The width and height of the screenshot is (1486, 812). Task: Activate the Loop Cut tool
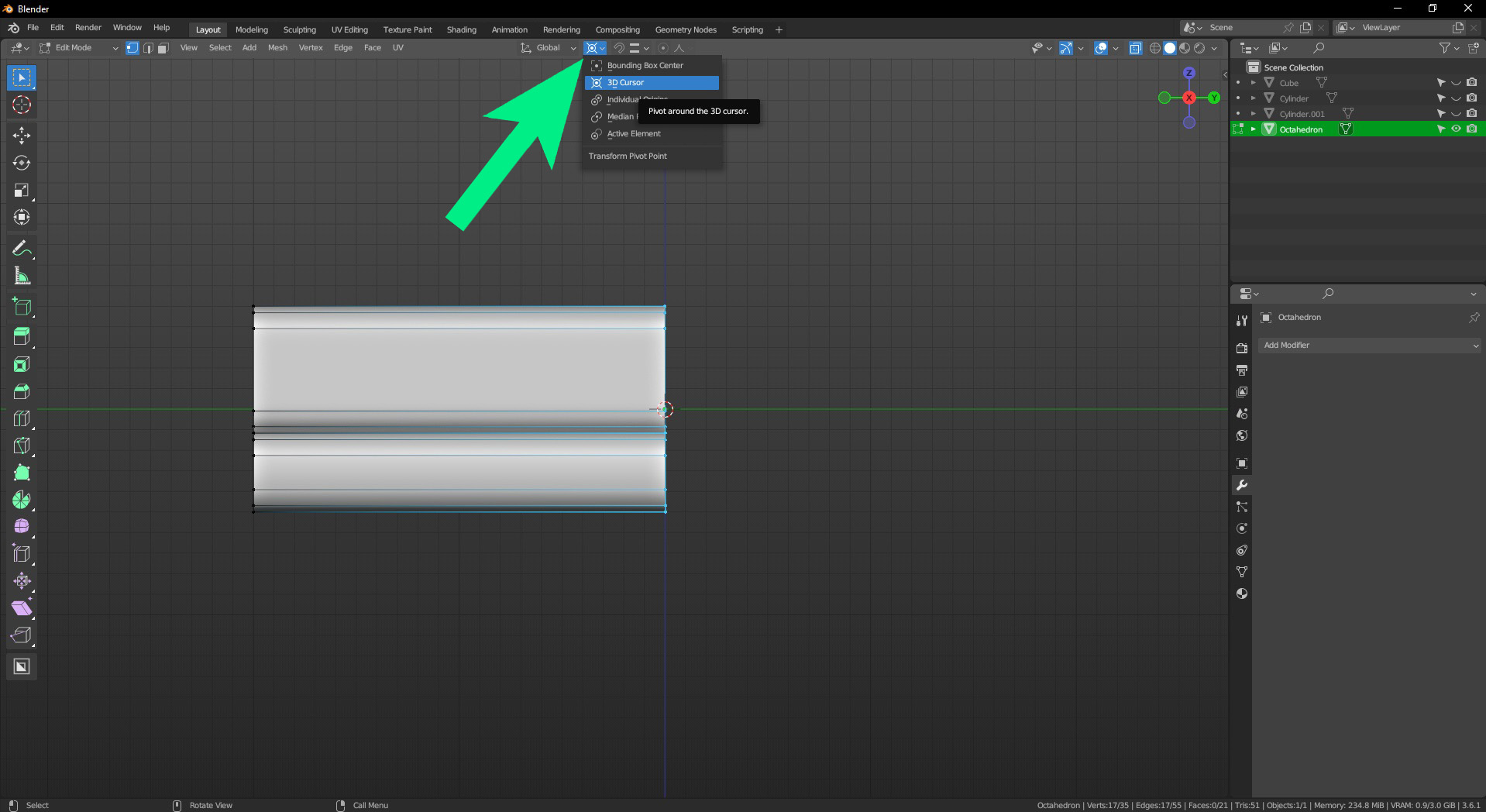22,418
